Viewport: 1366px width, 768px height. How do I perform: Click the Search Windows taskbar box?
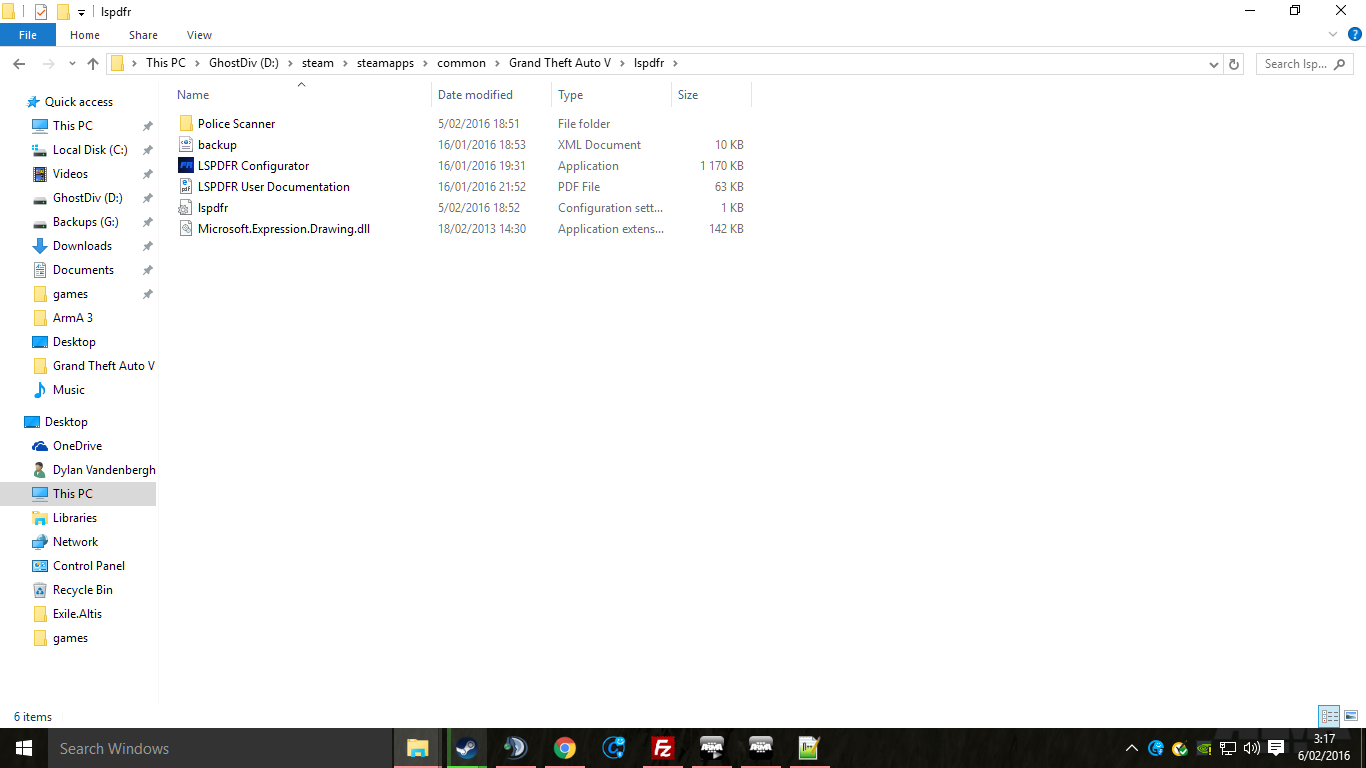coord(220,748)
